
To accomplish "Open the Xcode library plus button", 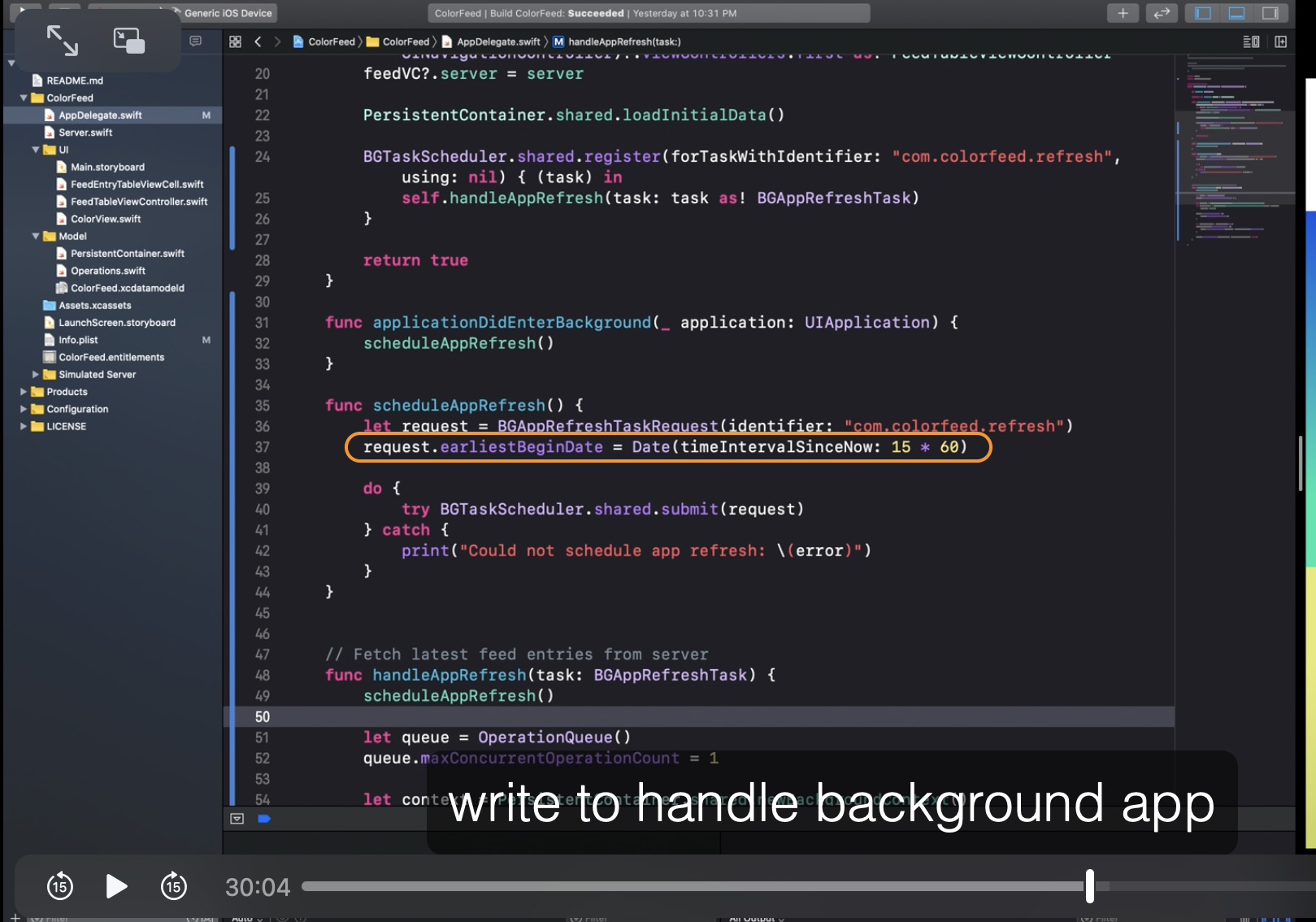I will (x=1123, y=13).
